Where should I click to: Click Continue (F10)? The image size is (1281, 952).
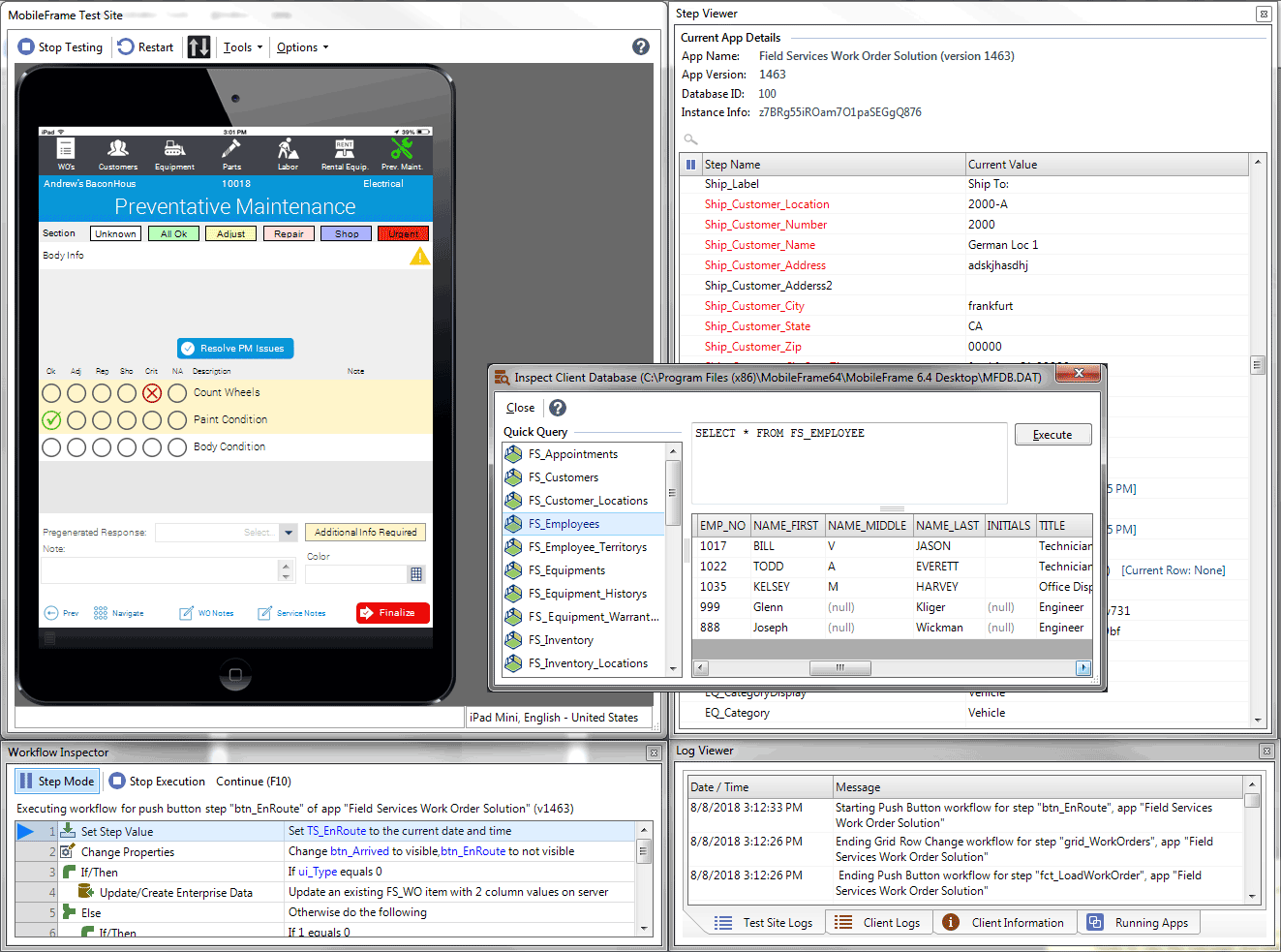pyautogui.click(x=254, y=781)
